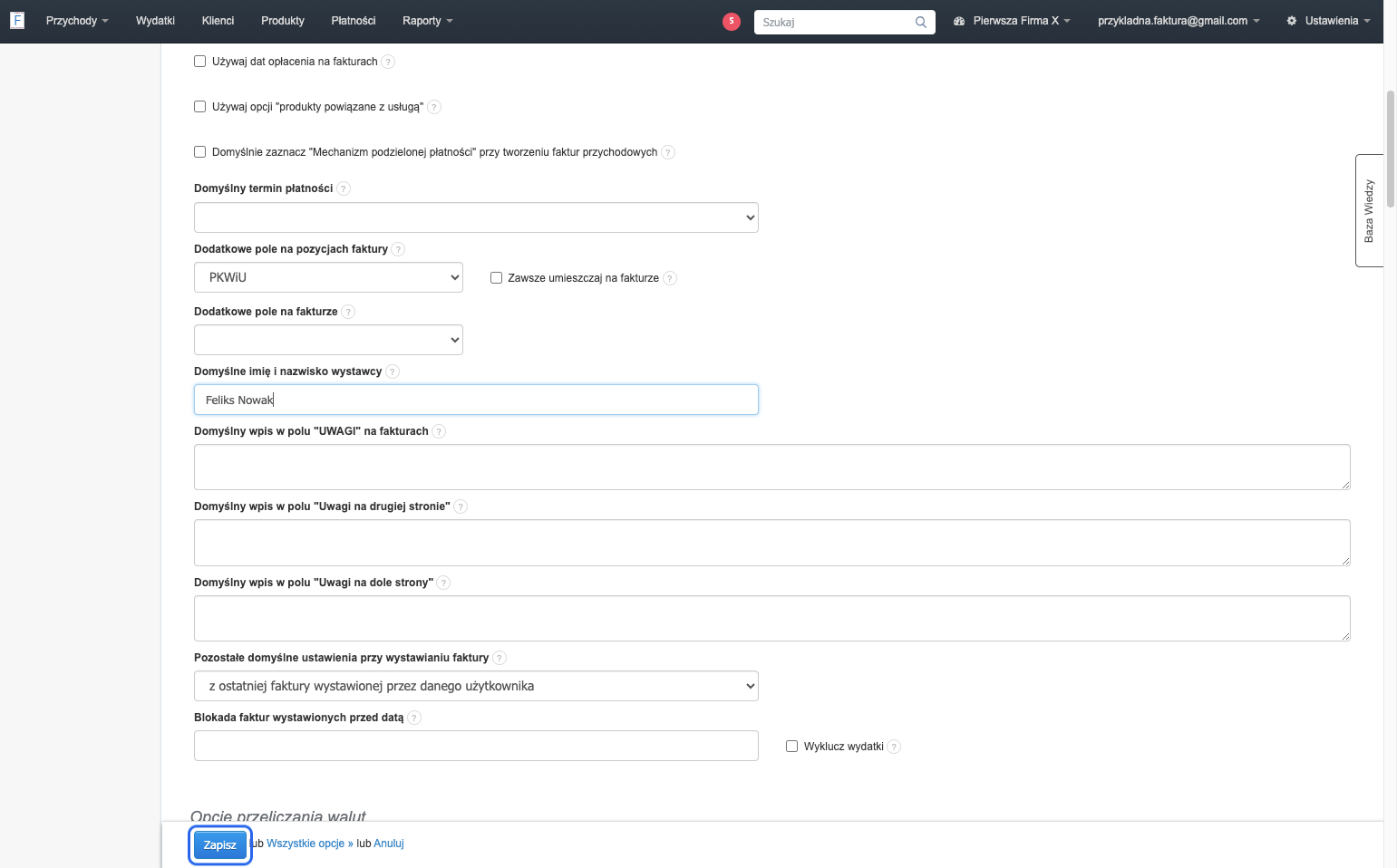Open help icon for 'Dodatkowe pole na pozycjach faktury'
The height and width of the screenshot is (868, 1397).
398,249
